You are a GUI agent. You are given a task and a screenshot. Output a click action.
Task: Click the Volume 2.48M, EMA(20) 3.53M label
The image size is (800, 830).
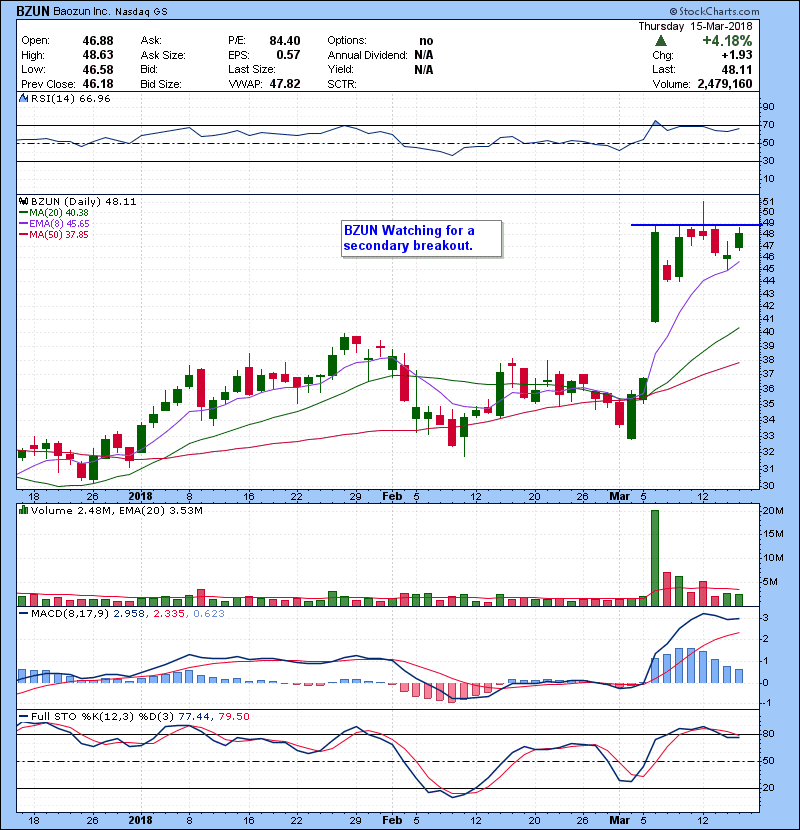click(117, 510)
